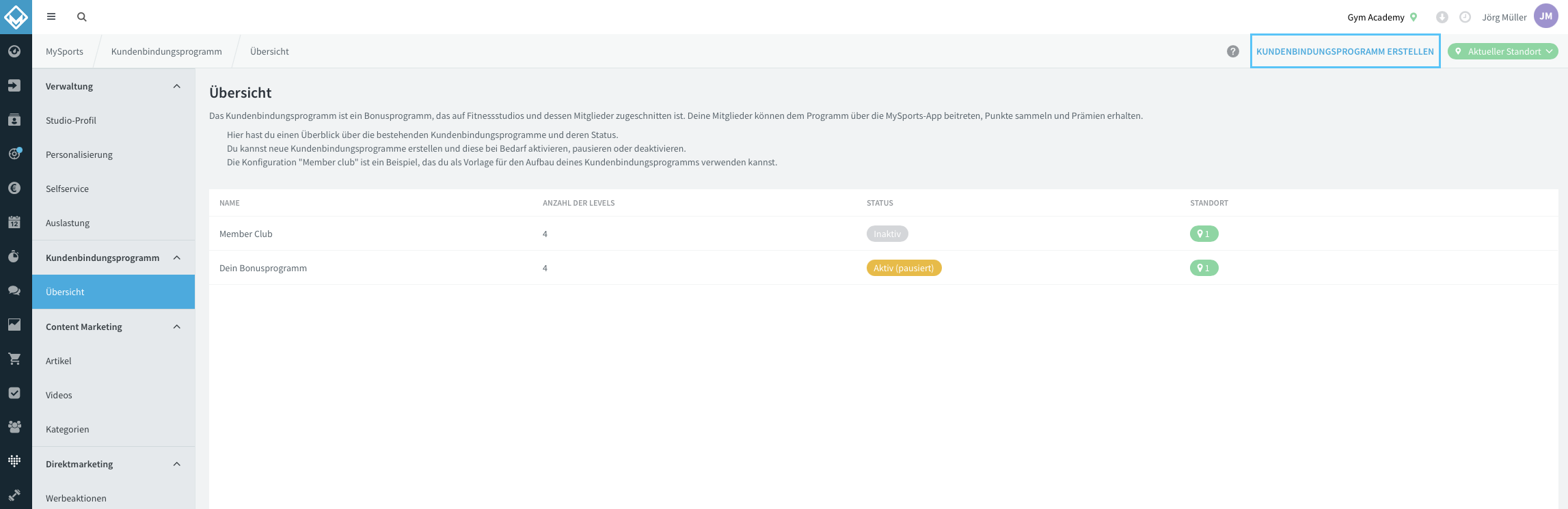Open the shopping cart sidebar icon
This screenshot has height=509, width=1568.
[14, 359]
